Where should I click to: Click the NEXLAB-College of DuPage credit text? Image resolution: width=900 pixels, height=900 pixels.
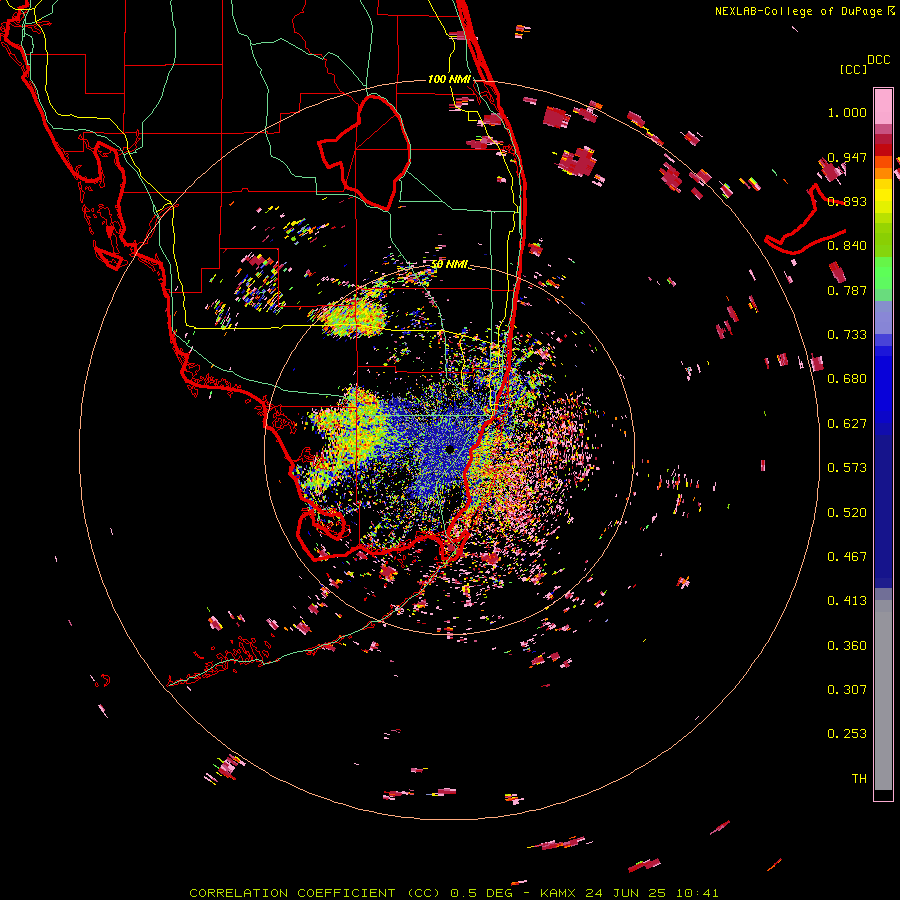[798, 11]
